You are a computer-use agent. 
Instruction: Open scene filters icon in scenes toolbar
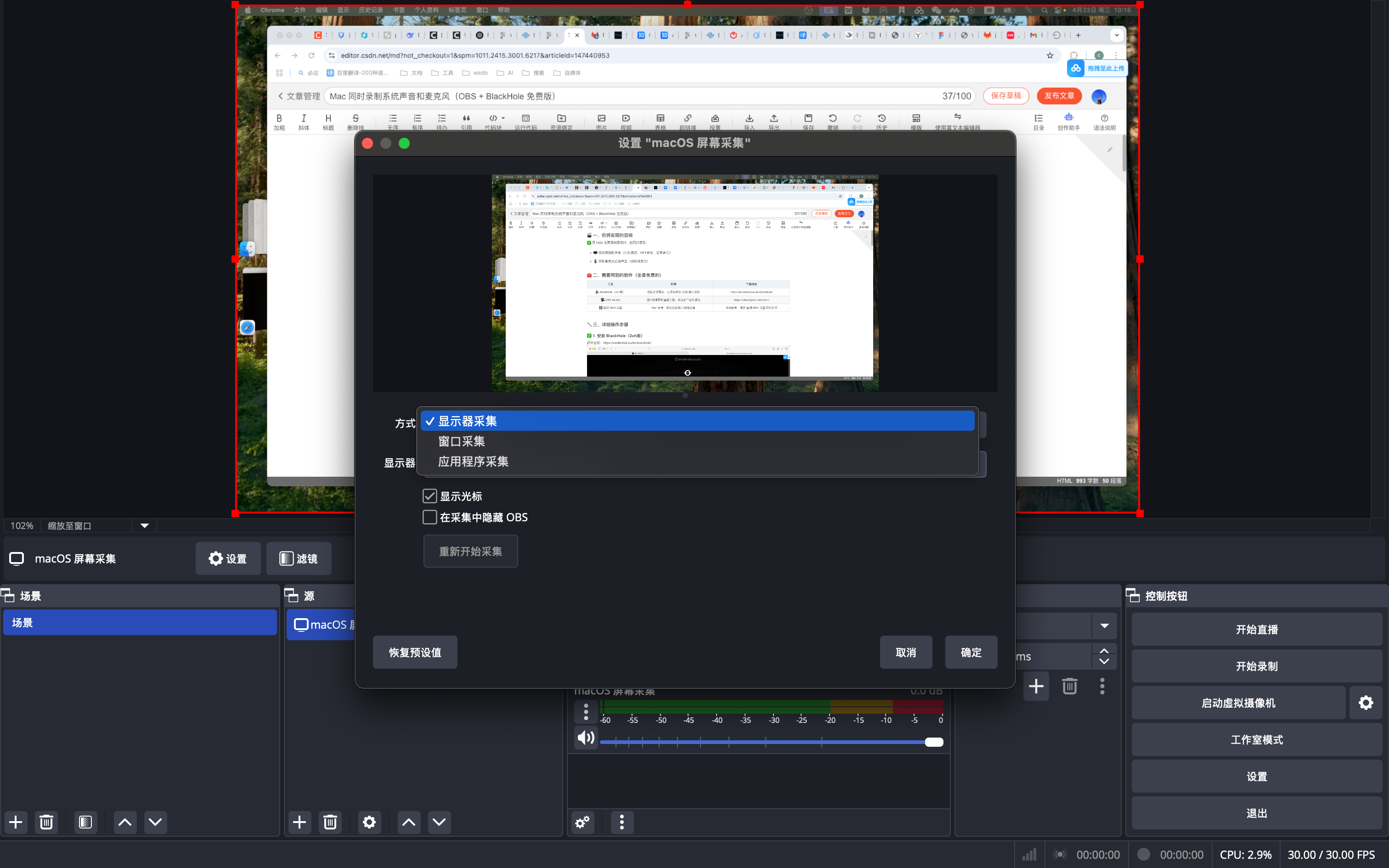[85, 822]
